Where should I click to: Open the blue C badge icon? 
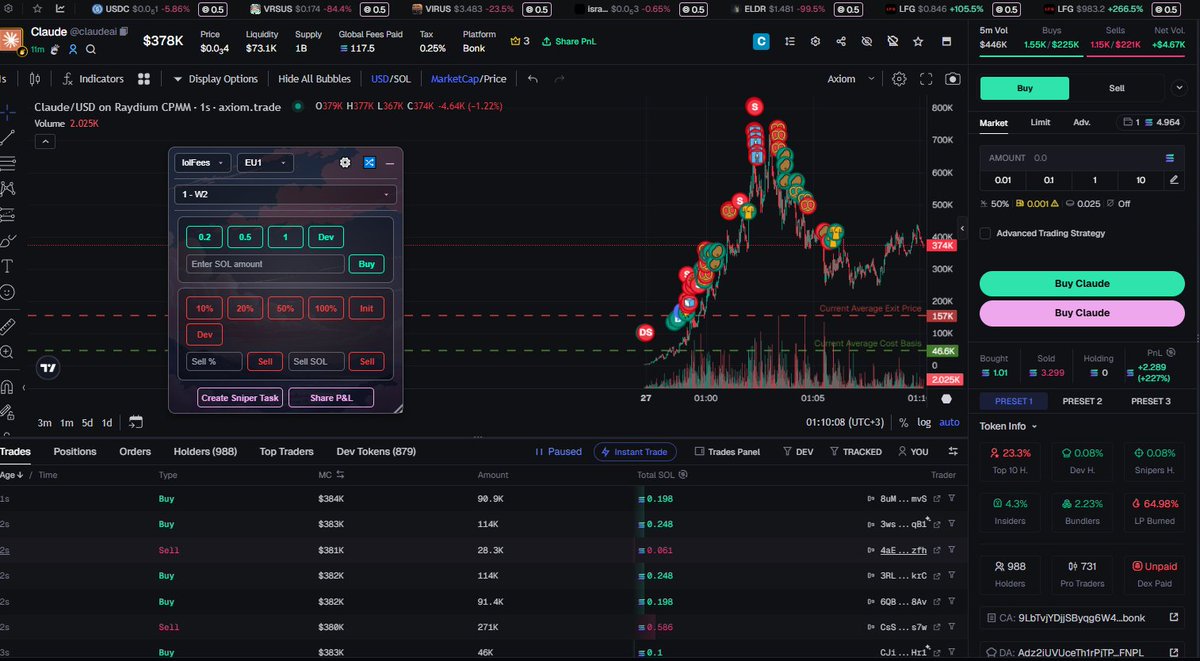(x=761, y=42)
